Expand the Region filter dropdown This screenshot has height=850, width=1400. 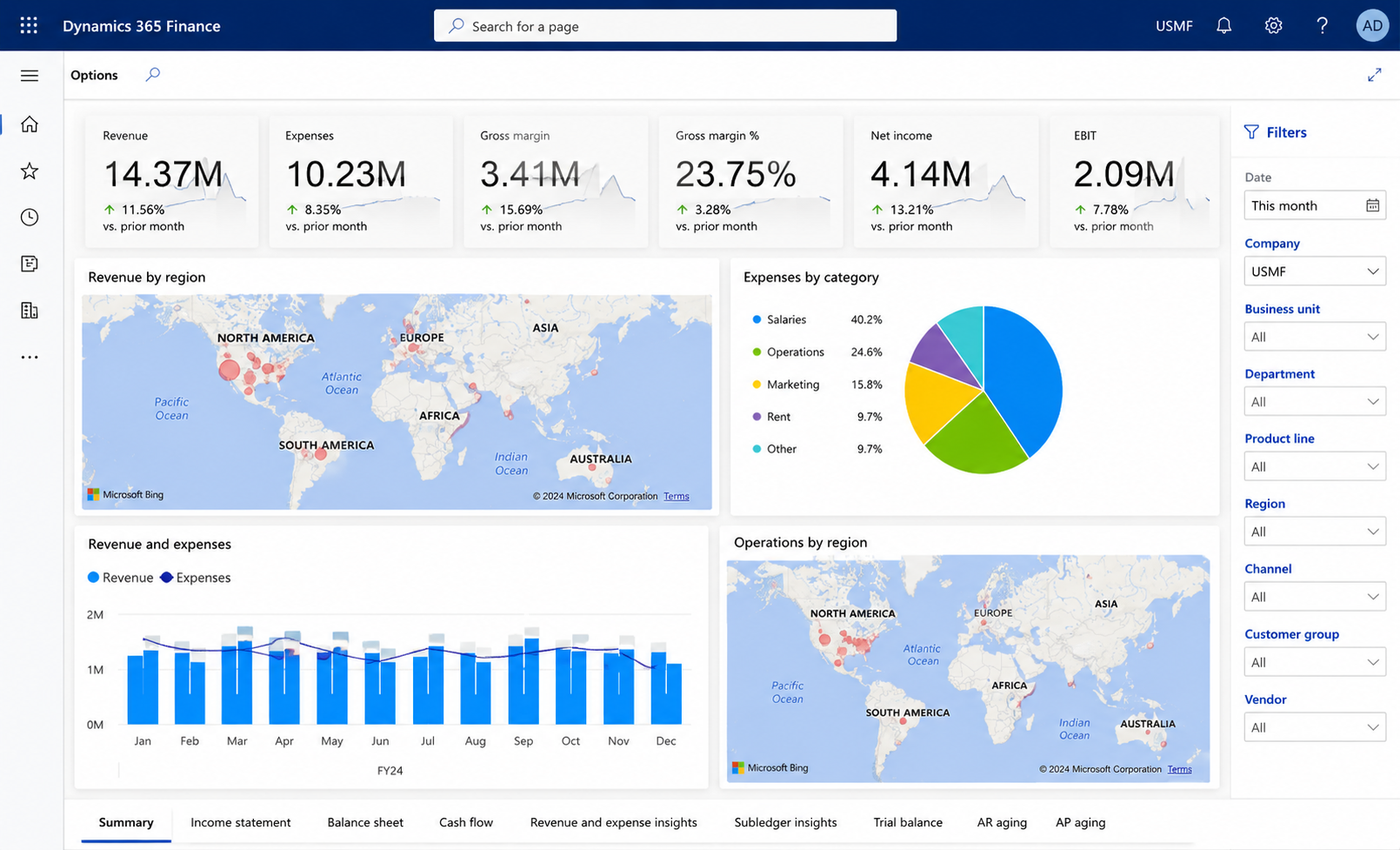(1315, 532)
